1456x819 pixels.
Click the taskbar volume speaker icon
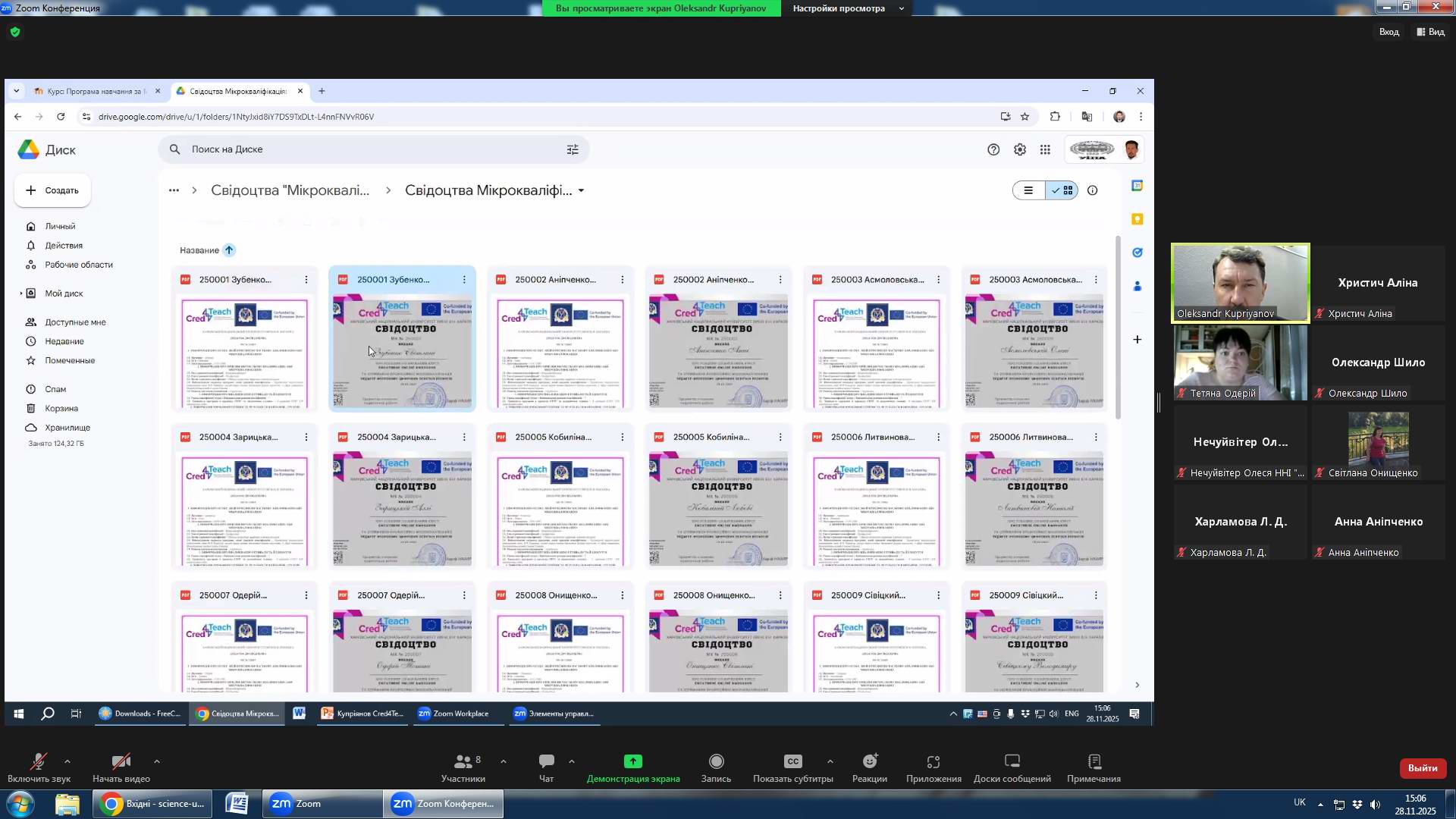point(1376,805)
